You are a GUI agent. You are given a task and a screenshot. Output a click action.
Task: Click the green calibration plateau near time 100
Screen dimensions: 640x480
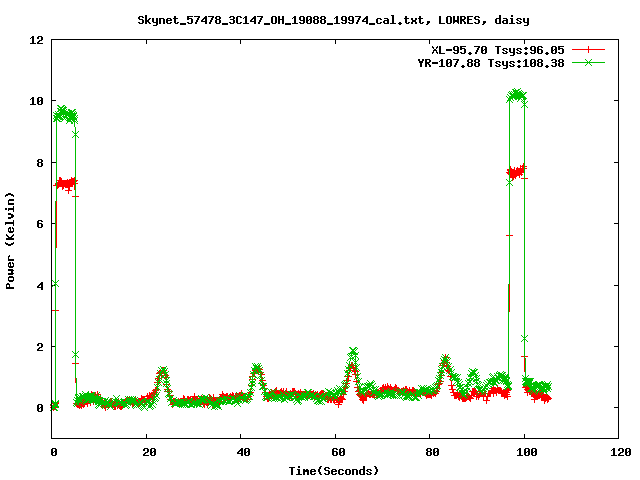(x=517, y=96)
